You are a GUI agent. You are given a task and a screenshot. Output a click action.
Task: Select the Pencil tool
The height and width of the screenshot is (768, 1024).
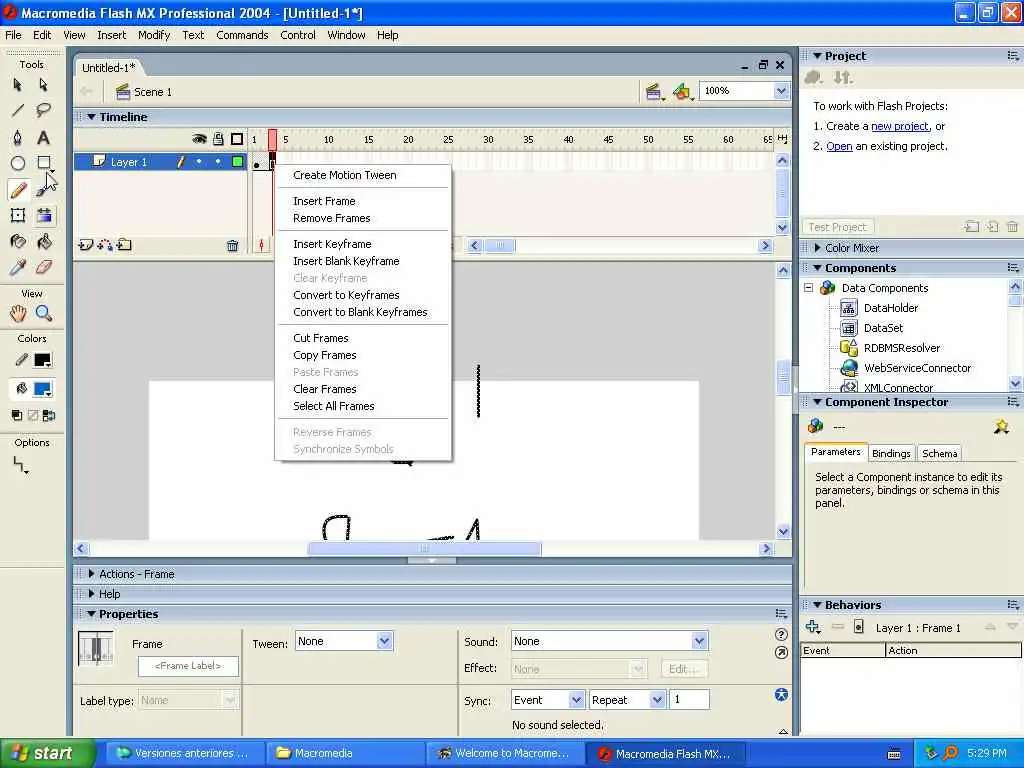pyautogui.click(x=18, y=189)
